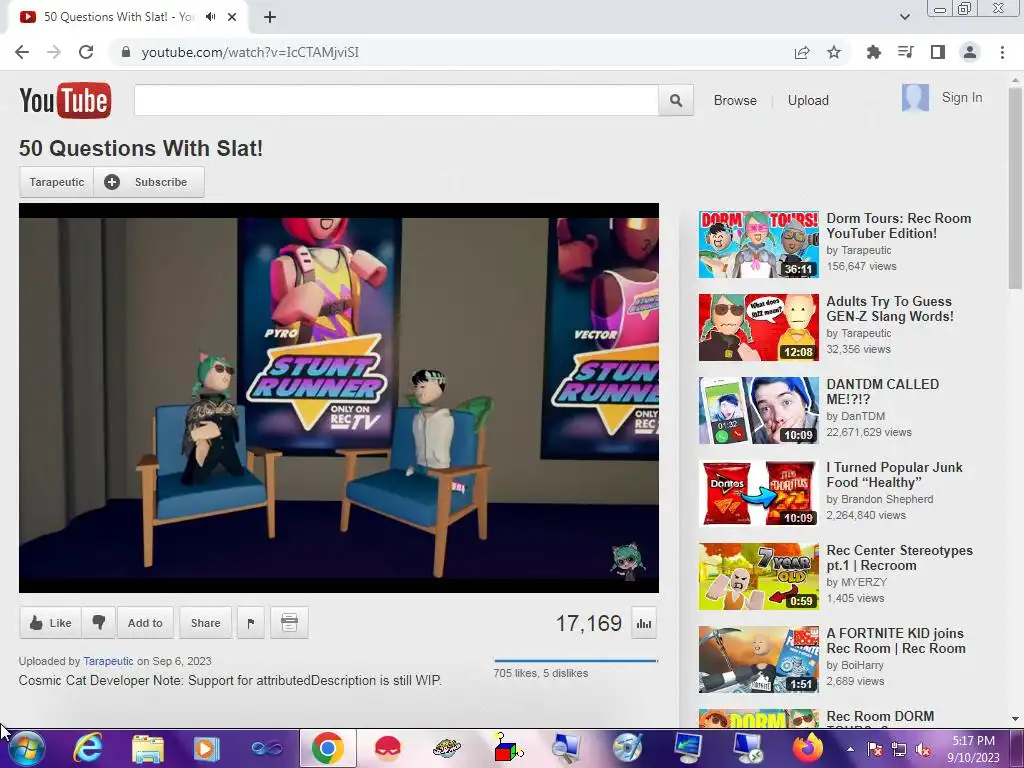Mute tab via speaker icon on tab
1024x768 pixels.
click(210, 17)
